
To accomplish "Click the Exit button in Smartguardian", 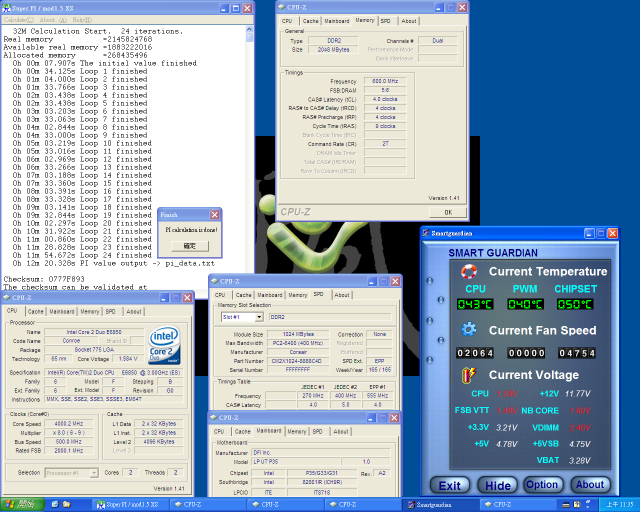I will coord(450,485).
